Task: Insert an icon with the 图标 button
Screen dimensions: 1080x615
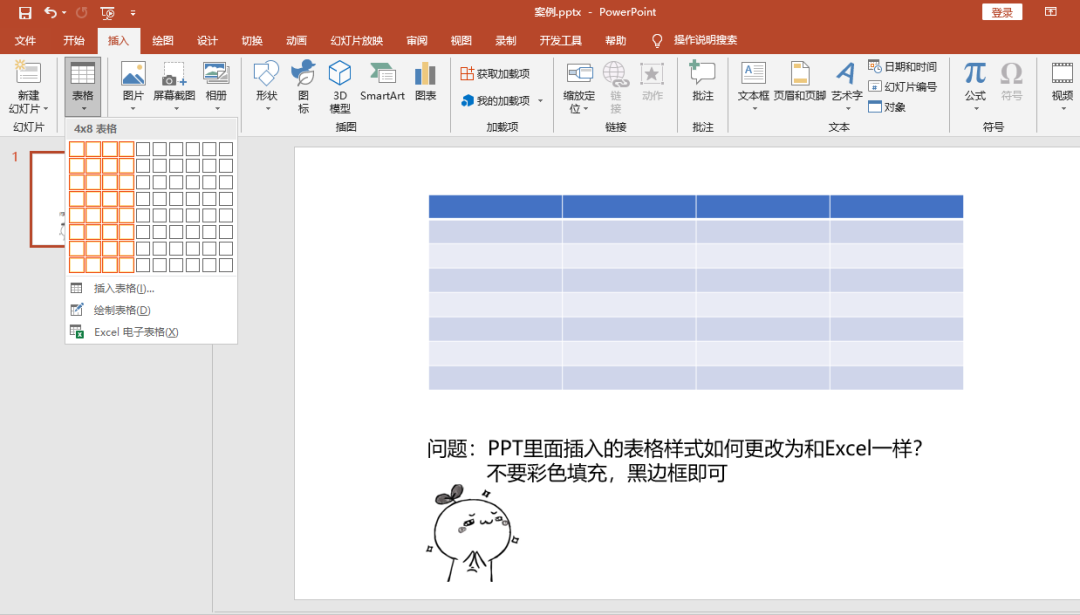Action: pyautogui.click(x=303, y=86)
